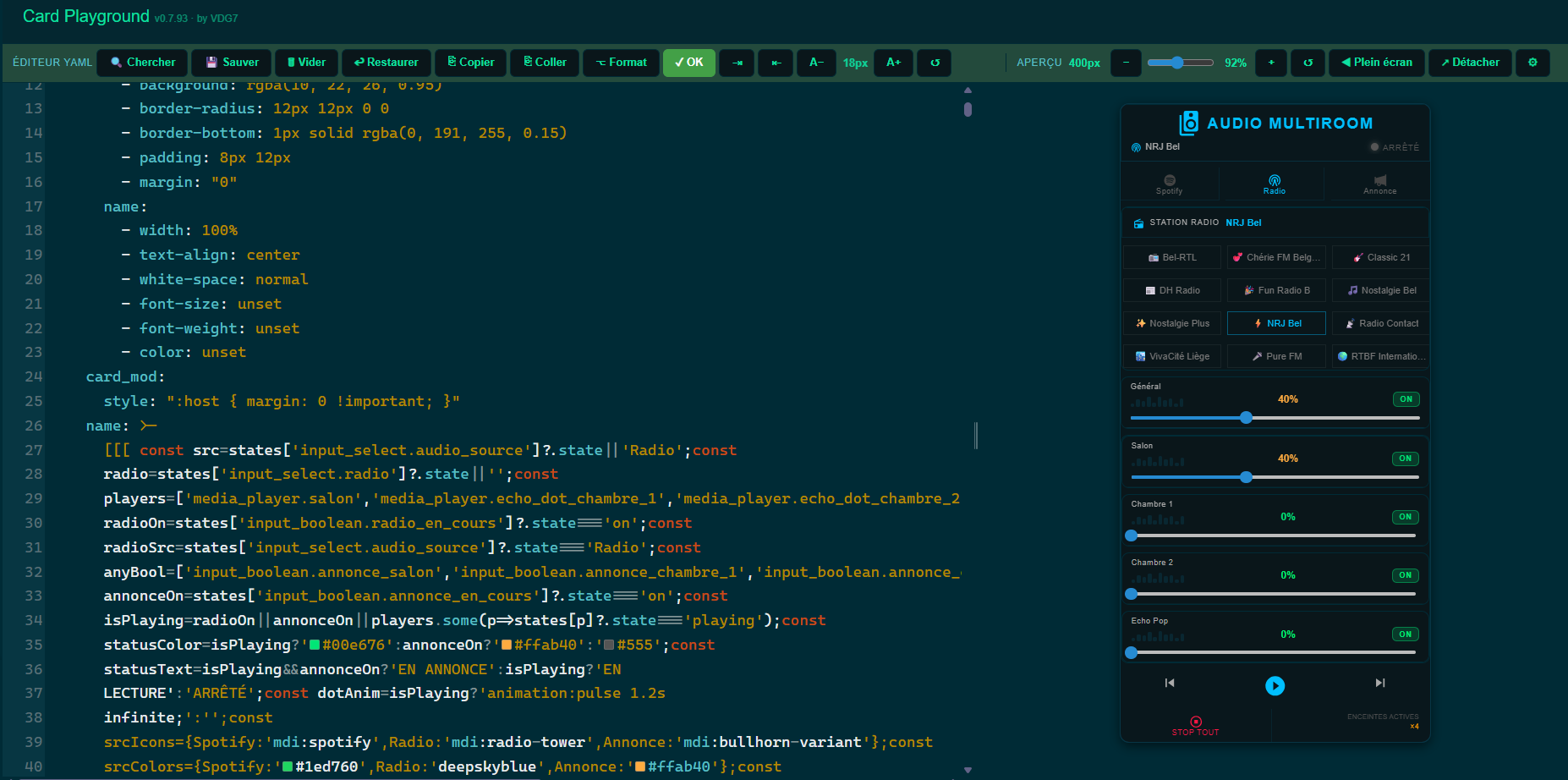1568x780 pixels.
Task: Click the Sauver button
Action: pos(232,63)
